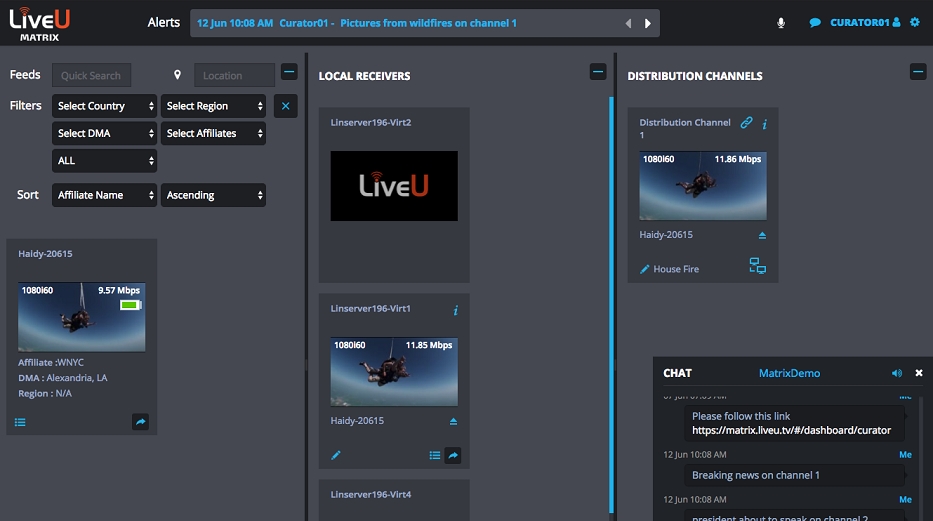933x521 pixels.
Task: Click link icon on Distribution Channel 1
Action: tap(746, 123)
